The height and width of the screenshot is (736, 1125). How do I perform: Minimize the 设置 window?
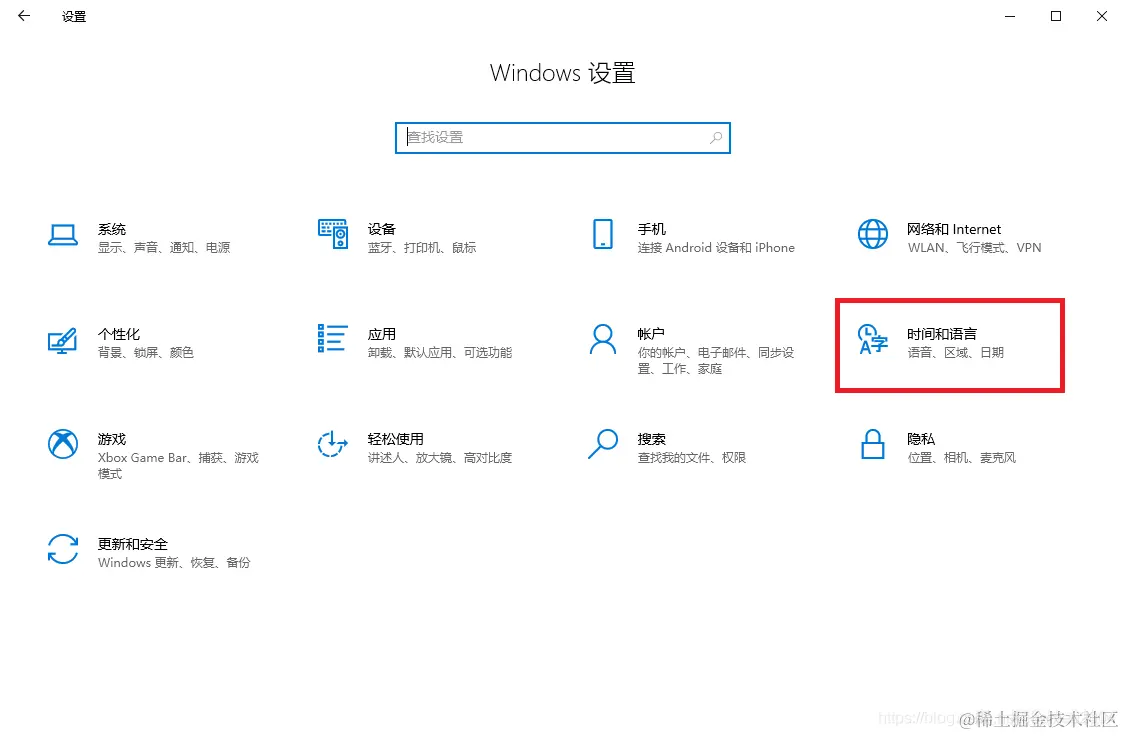[x=1010, y=16]
